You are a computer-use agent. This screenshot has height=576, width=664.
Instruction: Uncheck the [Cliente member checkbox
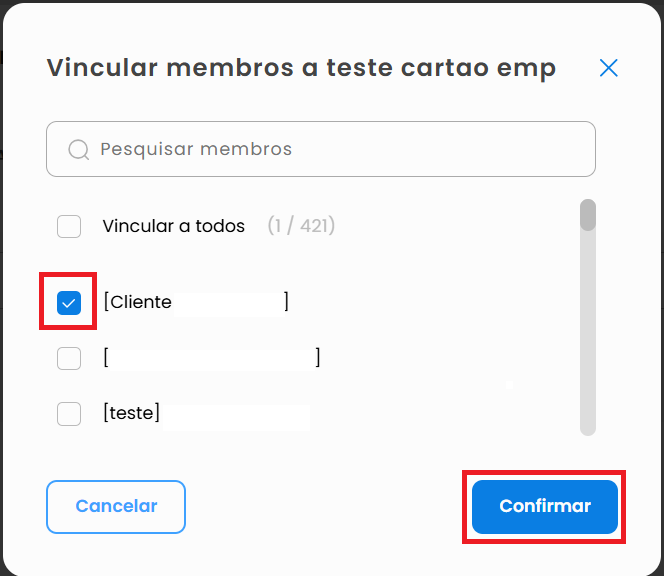(69, 302)
